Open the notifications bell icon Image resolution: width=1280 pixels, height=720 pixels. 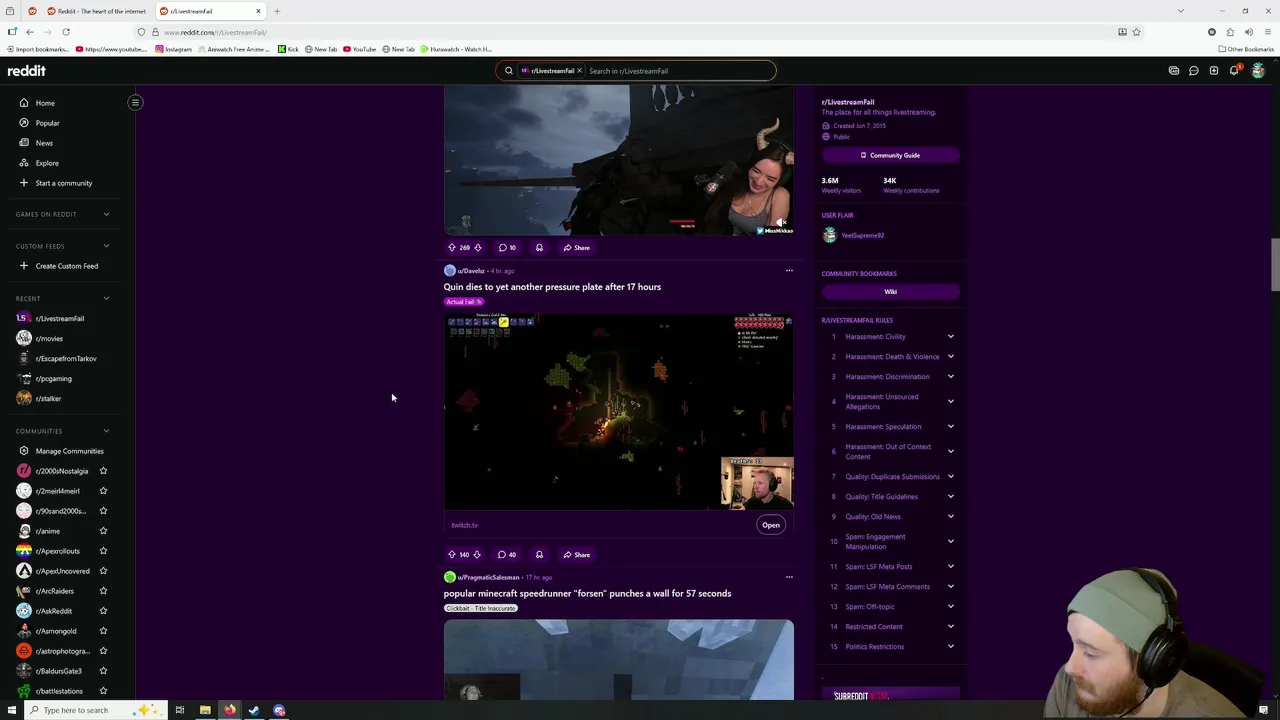click(x=1234, y=71)
